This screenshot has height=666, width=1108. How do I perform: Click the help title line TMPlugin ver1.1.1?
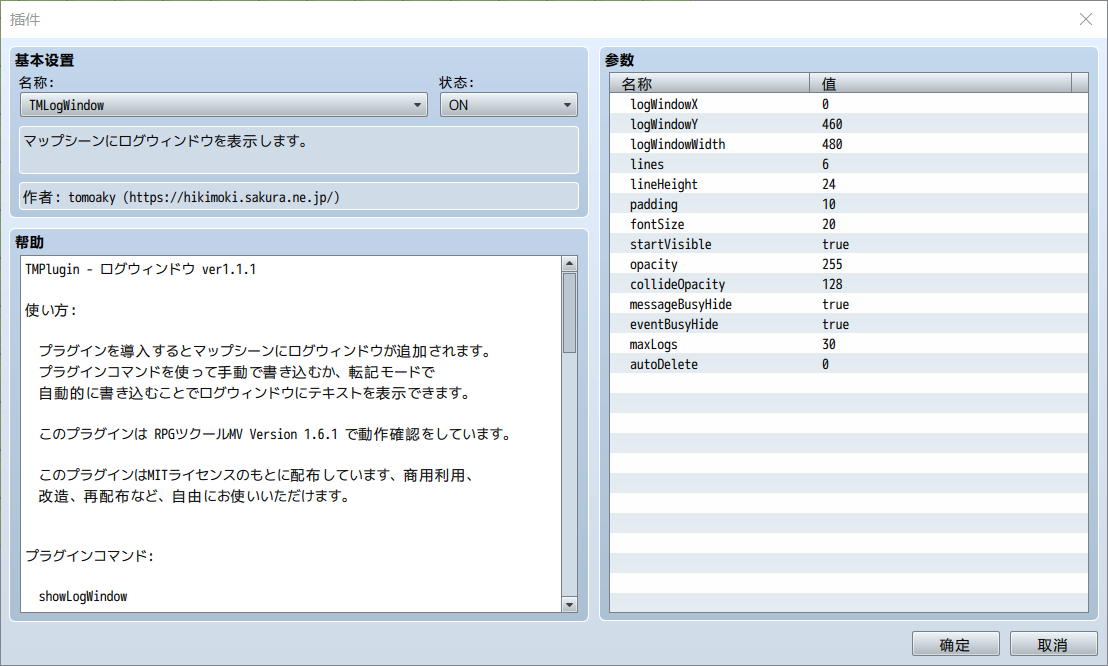point(141,269)
